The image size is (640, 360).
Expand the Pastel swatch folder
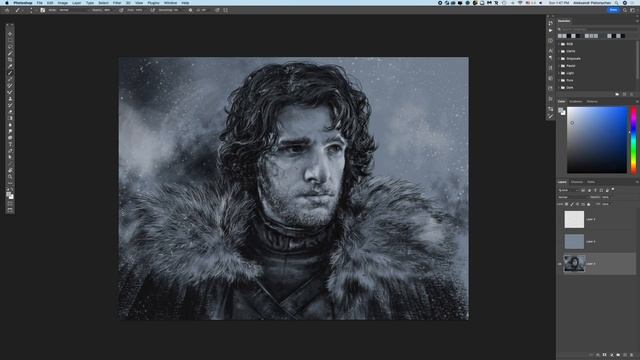(x=559, y=66)
